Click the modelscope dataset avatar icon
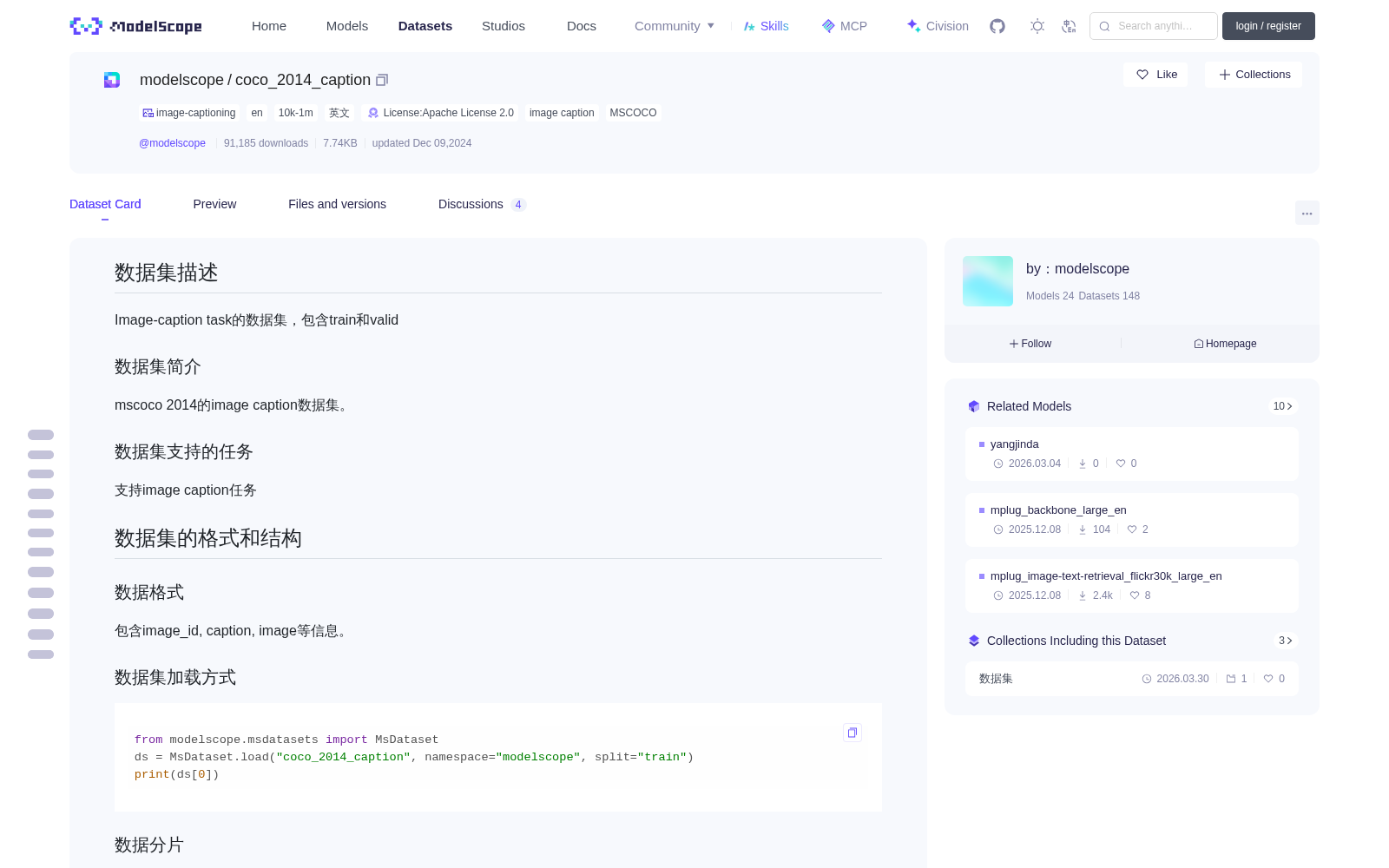The height and width of the screenshot is (868, 1389). point(112,80)
